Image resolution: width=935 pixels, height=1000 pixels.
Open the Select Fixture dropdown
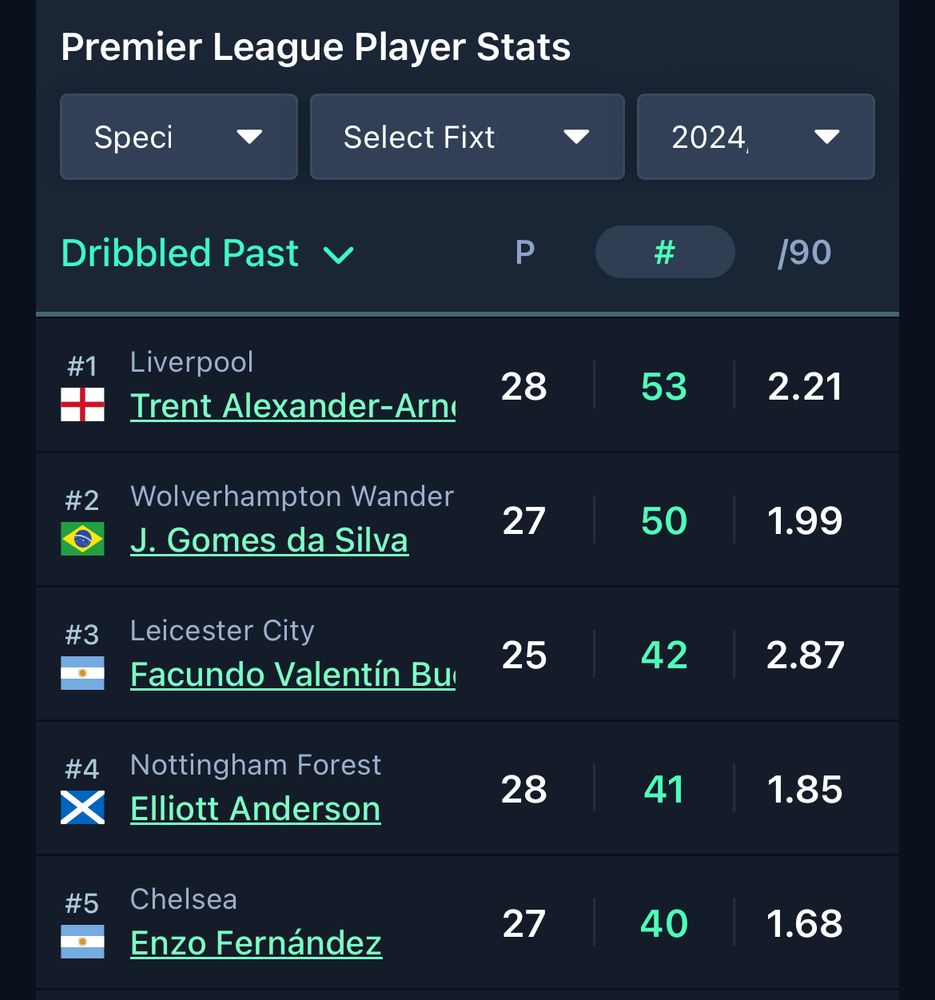(x=466, y=137)
